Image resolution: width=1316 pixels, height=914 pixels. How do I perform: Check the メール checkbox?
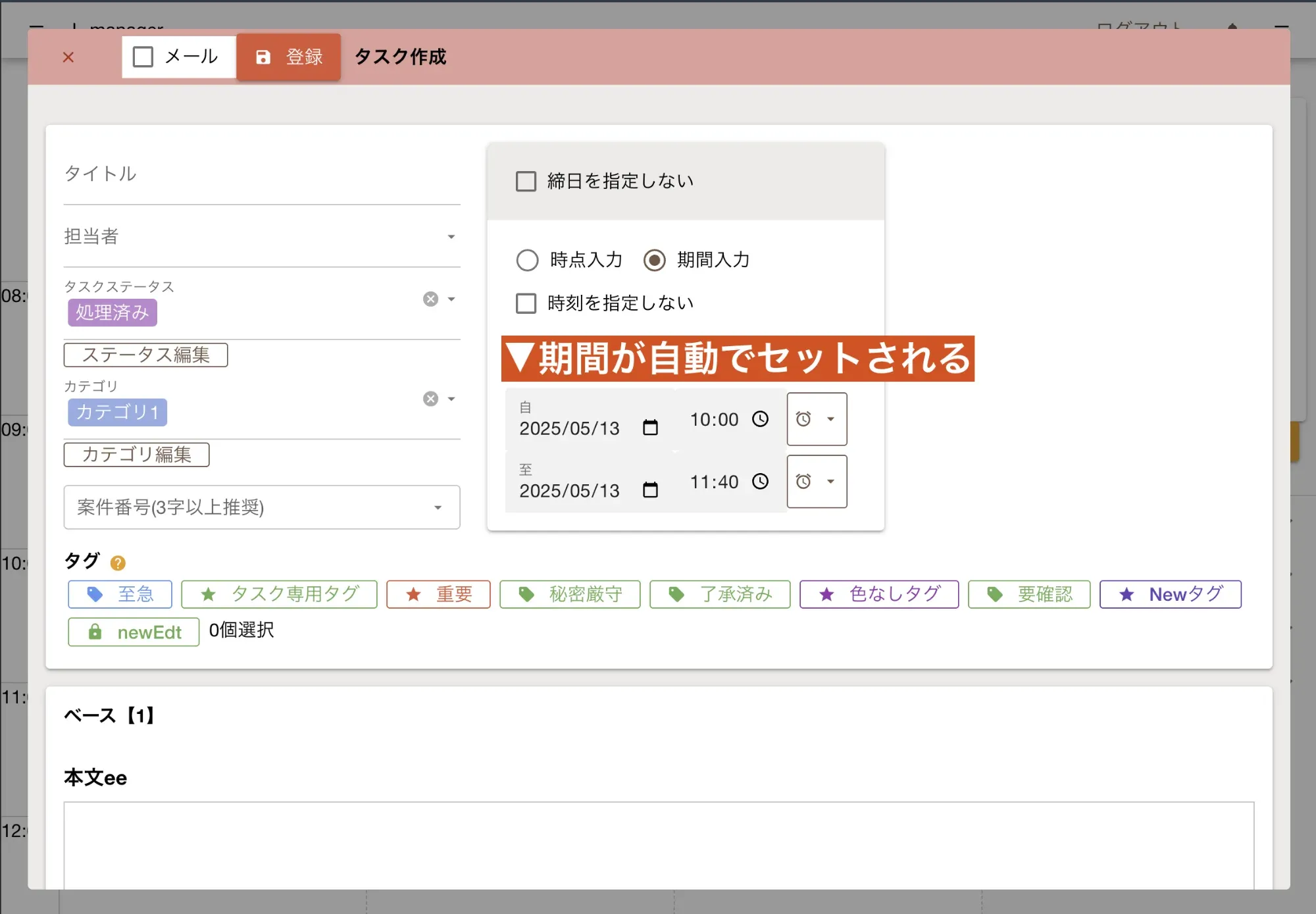coord(143,57)
